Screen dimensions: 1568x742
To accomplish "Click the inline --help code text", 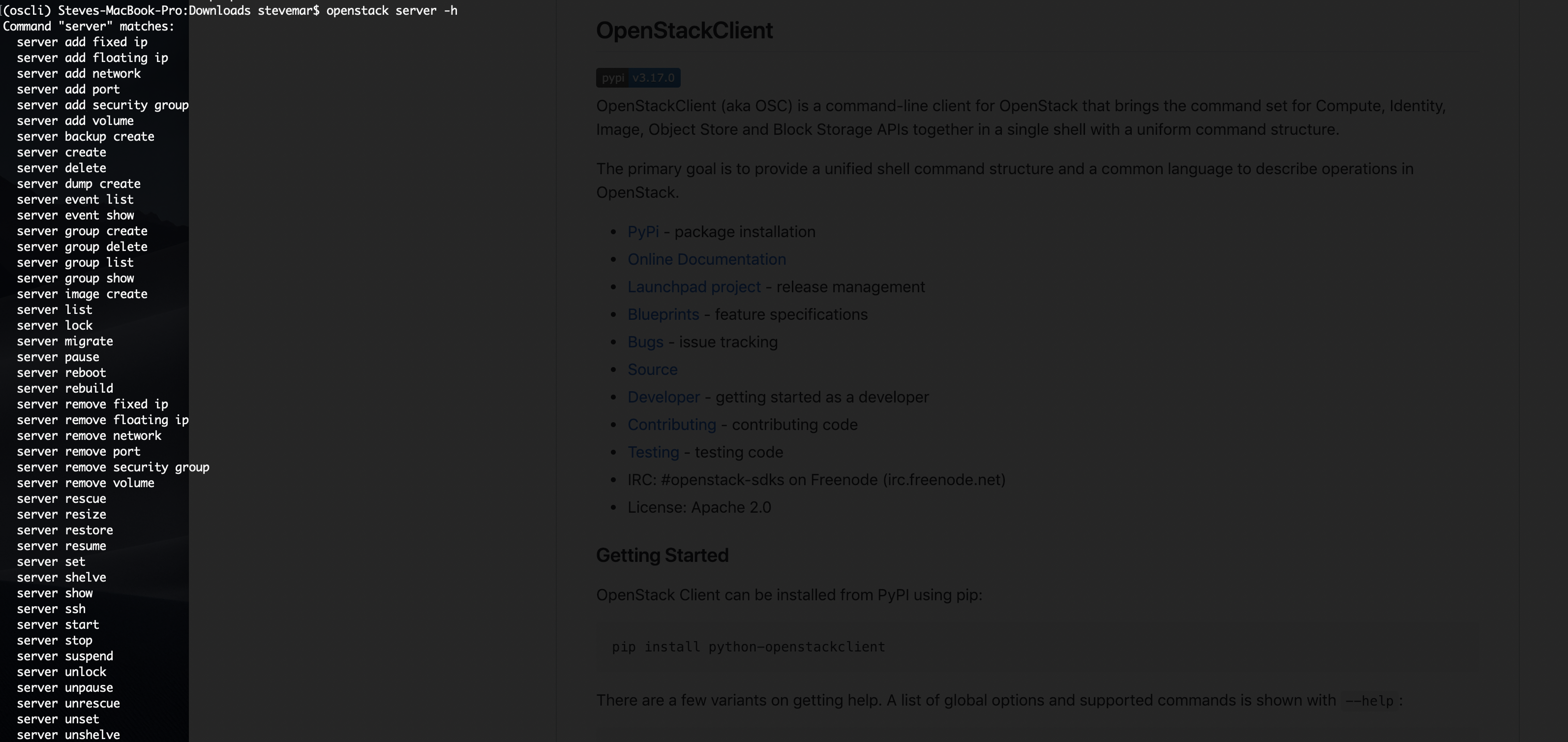I will (1369, 701).
